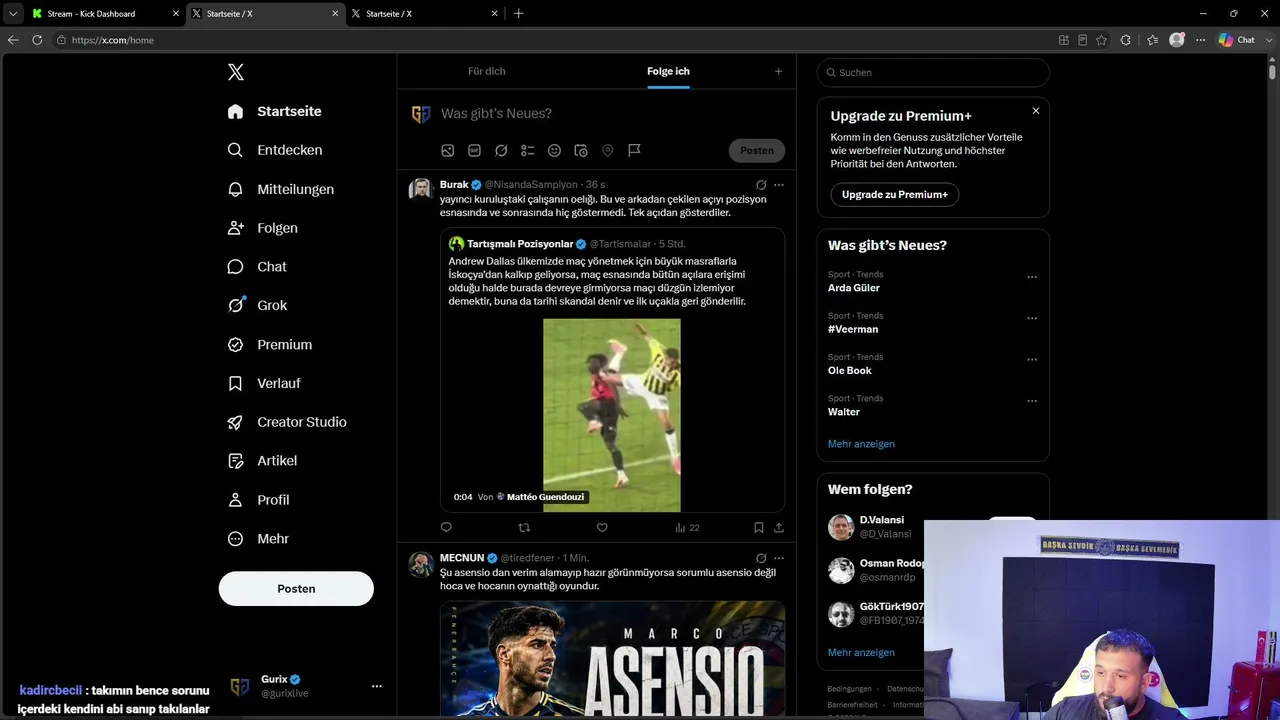Bookmark Burak's post
The image size is (1280, 720).
[759, 527]
